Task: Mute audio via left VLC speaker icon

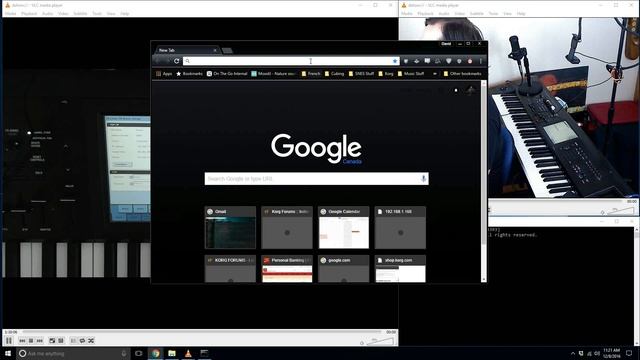Action: [x=362, y=343]
